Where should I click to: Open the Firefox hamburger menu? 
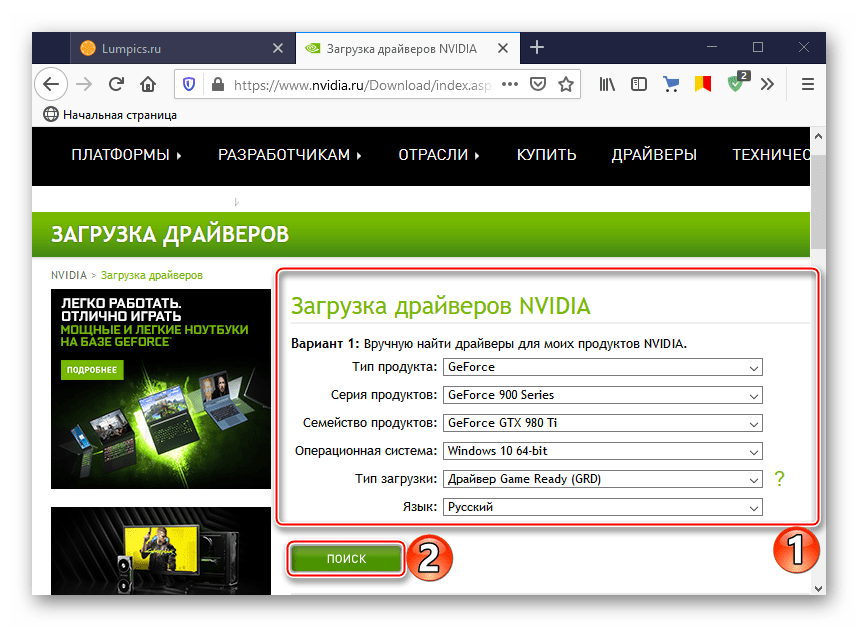tap(808, 84)
